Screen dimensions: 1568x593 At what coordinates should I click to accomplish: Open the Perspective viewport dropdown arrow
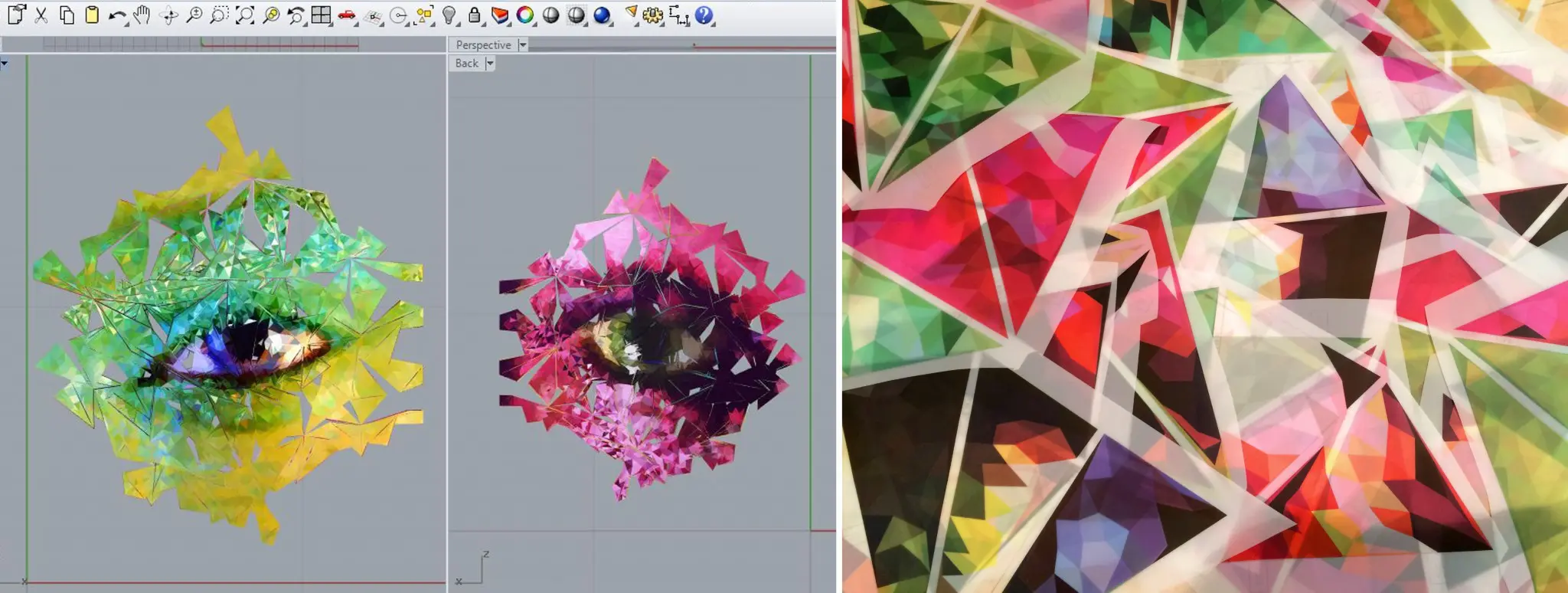coord(522,45)
